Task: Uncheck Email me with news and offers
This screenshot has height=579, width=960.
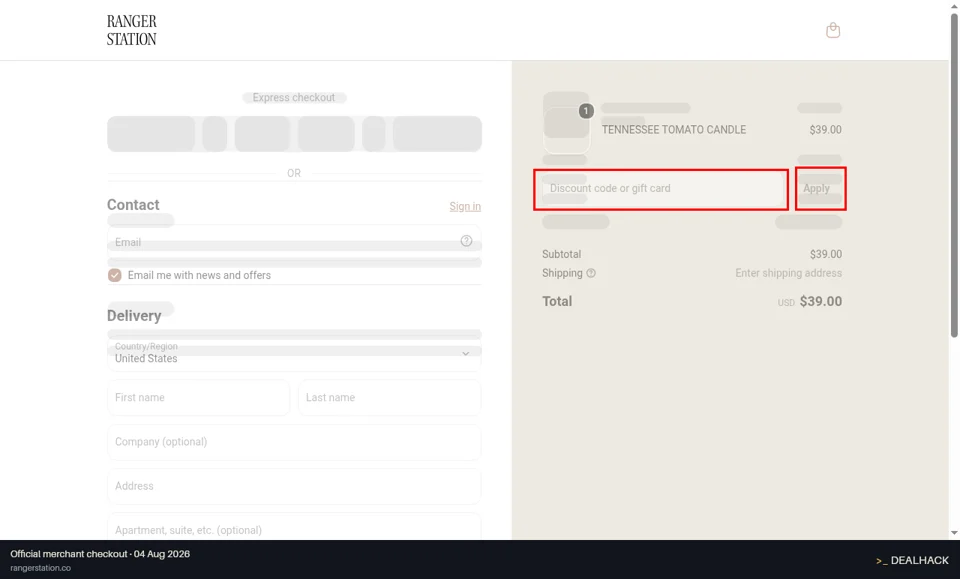Action: pyautogui.click(x=114, y=275)
